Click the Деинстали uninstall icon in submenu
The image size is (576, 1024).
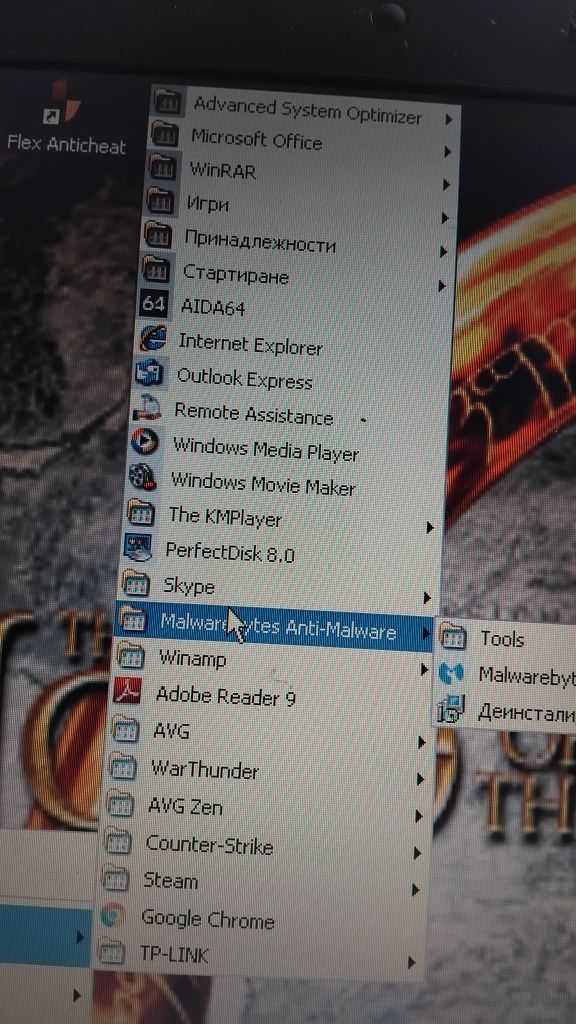[452, 708]
